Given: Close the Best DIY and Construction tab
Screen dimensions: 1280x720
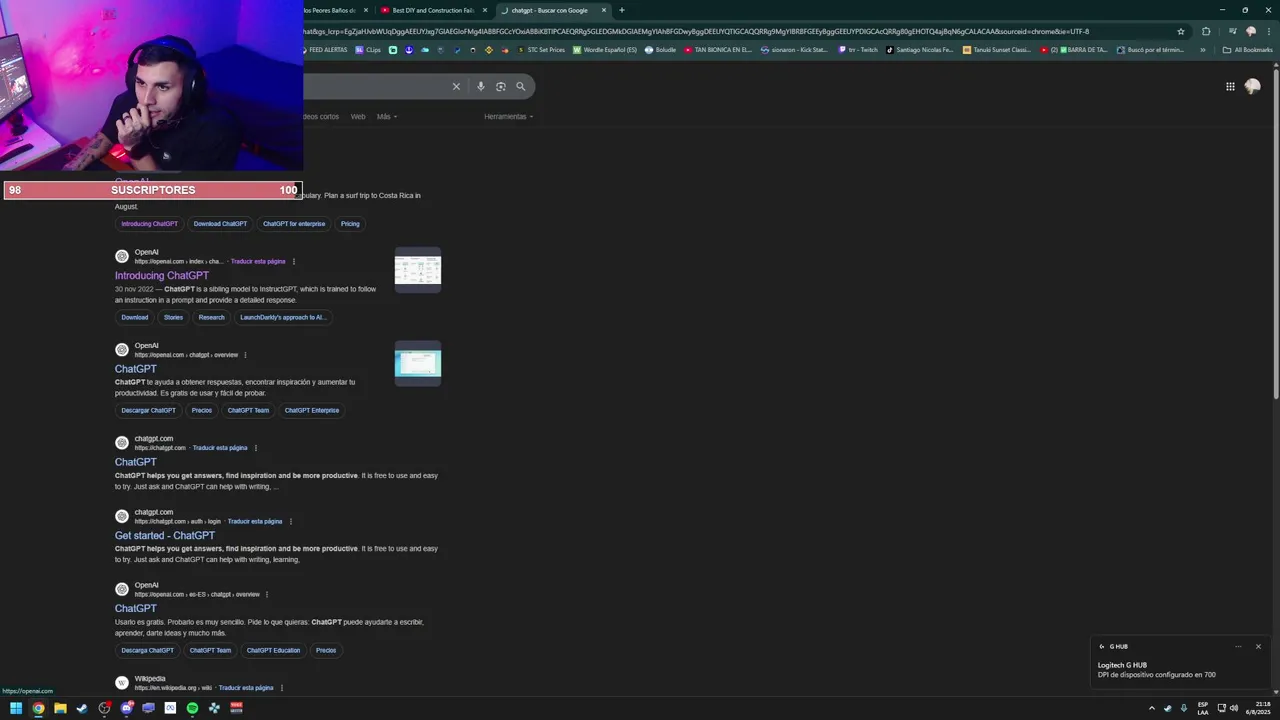Looking at the screenshot, I should click(485, 10).
